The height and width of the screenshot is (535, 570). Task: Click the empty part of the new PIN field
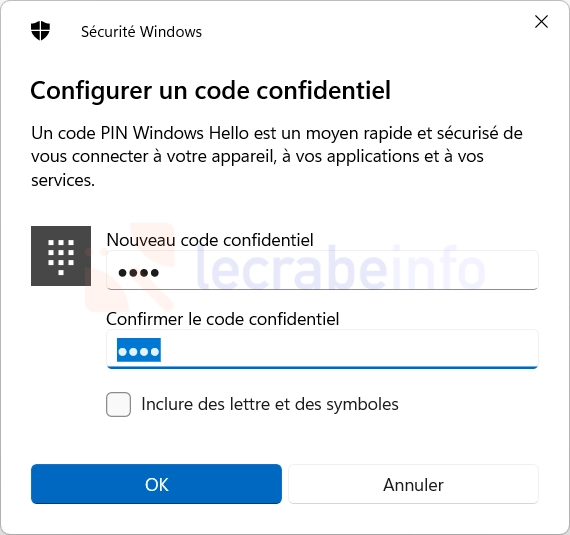point(348,270)
